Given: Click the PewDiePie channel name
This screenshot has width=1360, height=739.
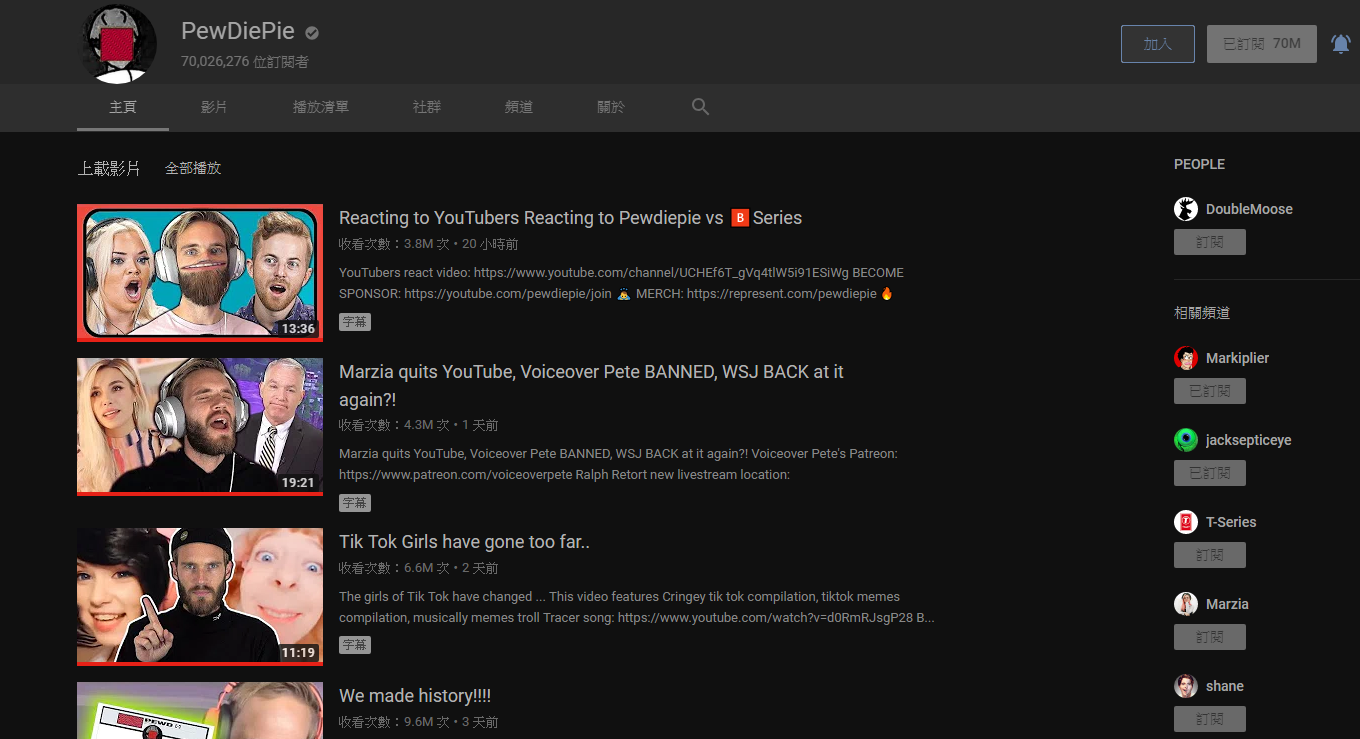Looking at the screenshot, I should point(238,32).
